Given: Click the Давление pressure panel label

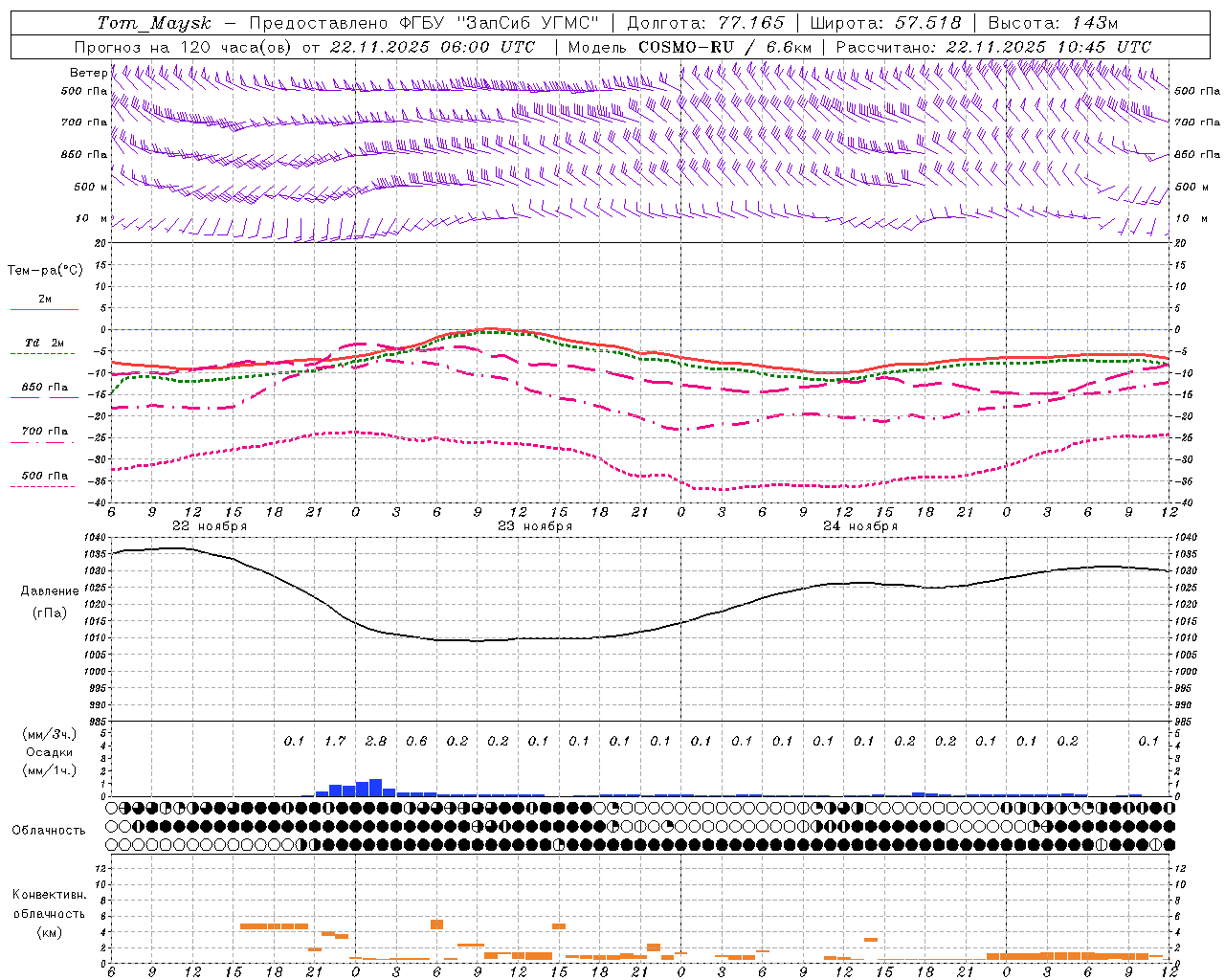Looking at the screenshot, I should coord(49,591).
